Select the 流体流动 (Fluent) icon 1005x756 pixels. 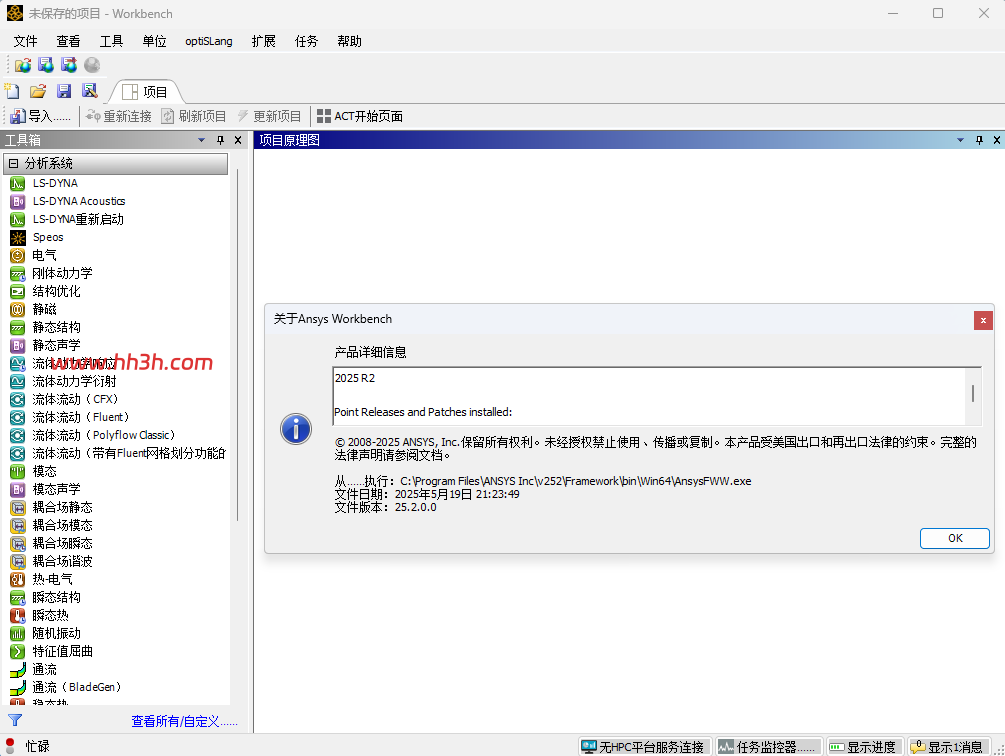[x=18, y=417]
